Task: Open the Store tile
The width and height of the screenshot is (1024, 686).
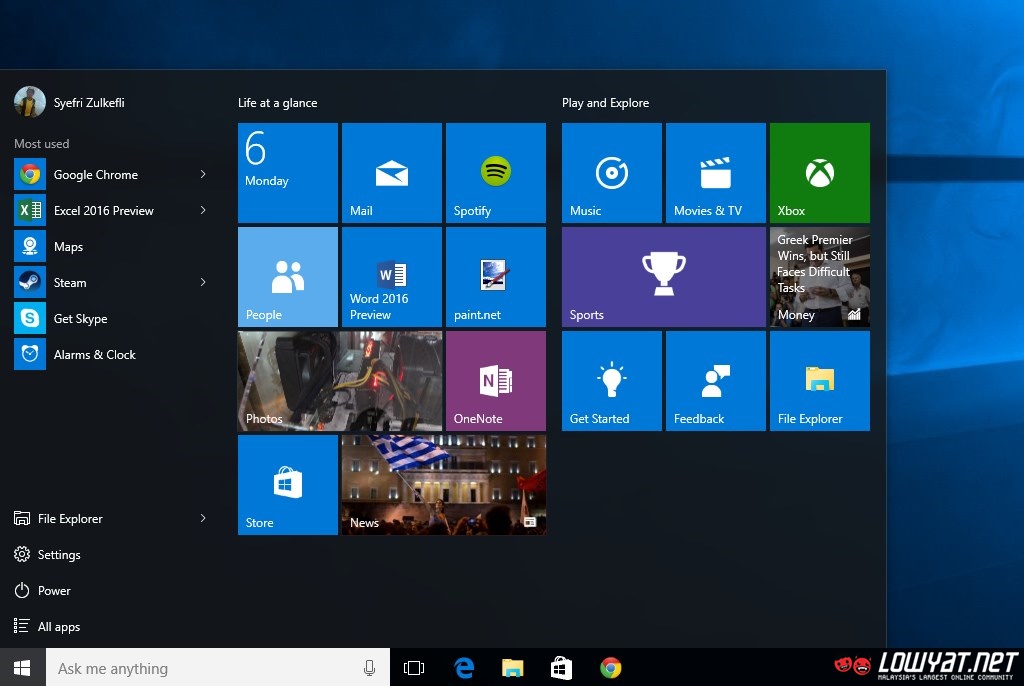Action: coord(287,485)
